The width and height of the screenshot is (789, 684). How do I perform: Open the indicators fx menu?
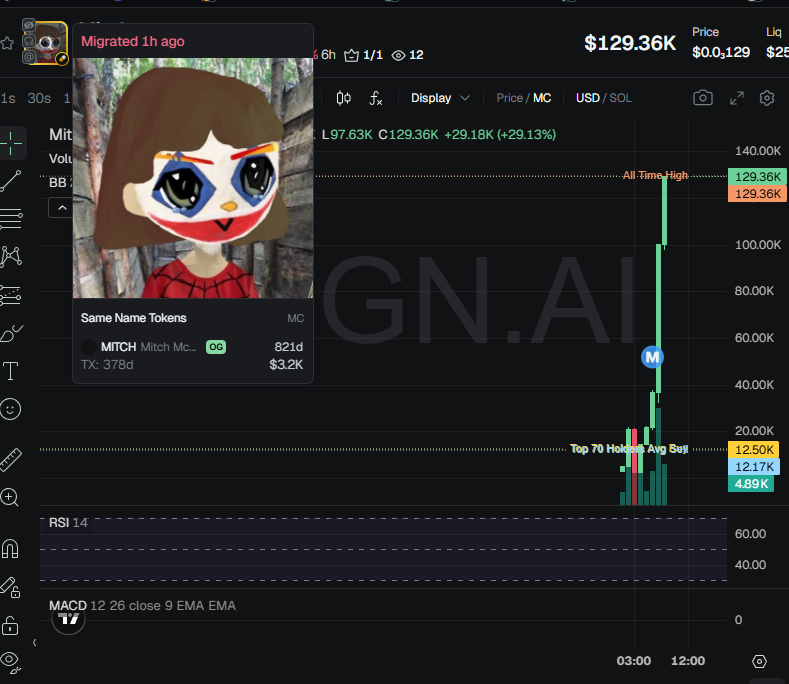click(376, 98)
